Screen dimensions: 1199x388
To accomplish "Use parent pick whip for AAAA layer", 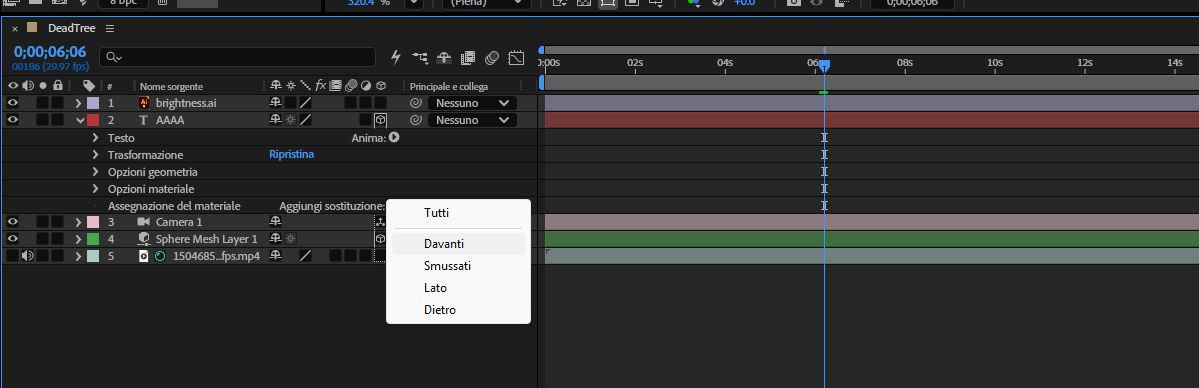I will pos(416,120).
